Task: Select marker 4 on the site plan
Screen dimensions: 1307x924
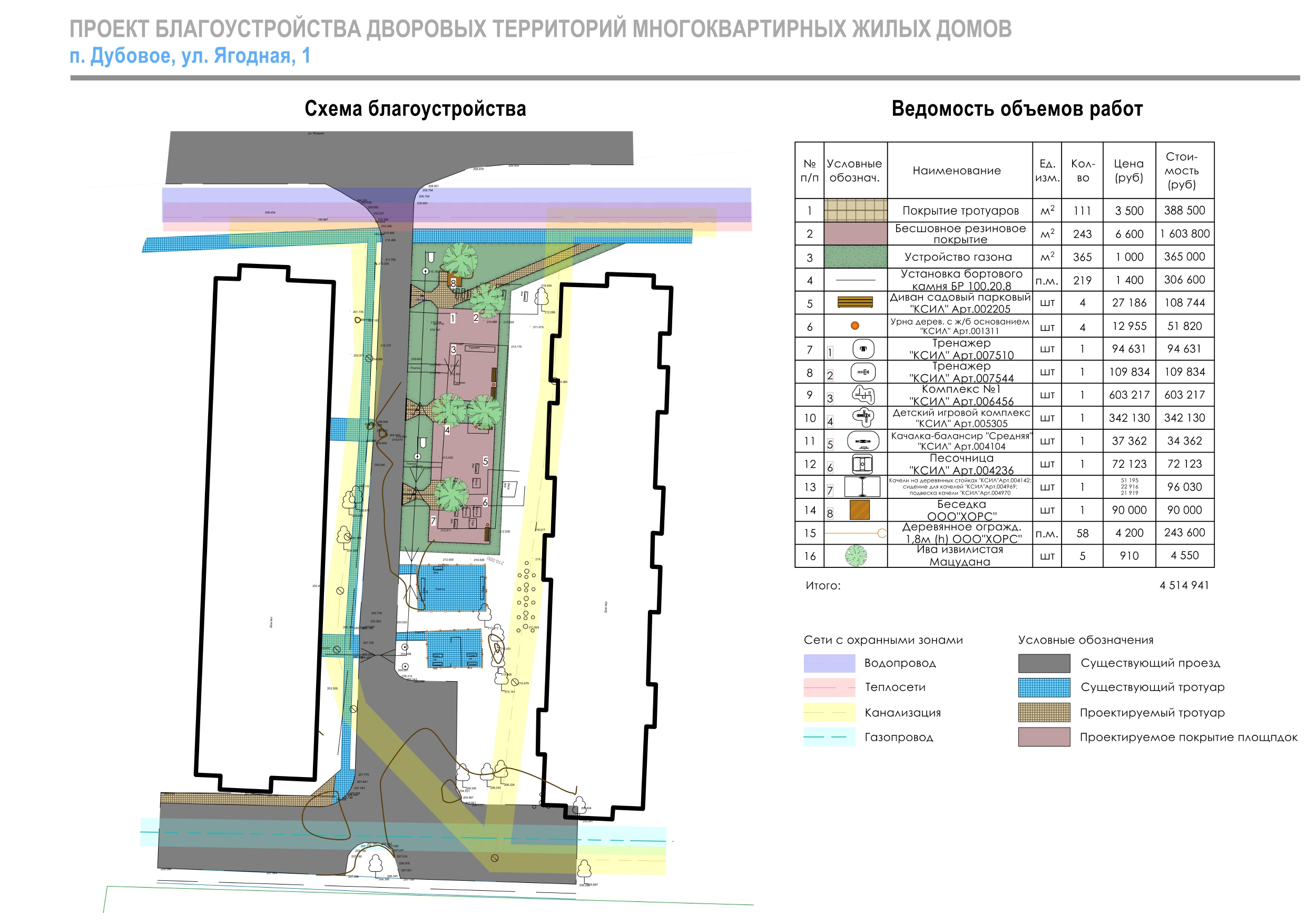Action: [447, 430]
